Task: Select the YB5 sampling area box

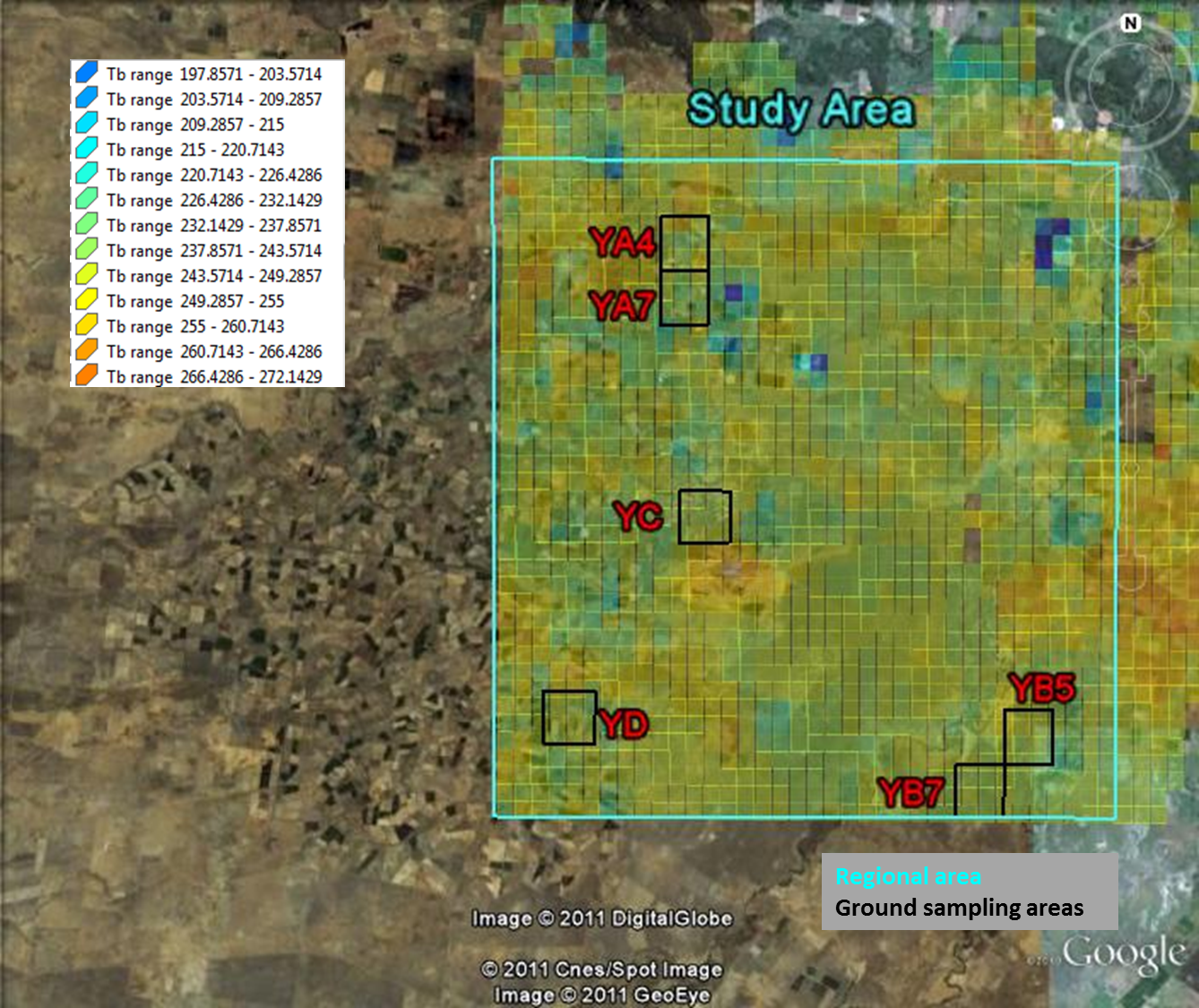Action: pyautogui.click(x=1028, y=737)
